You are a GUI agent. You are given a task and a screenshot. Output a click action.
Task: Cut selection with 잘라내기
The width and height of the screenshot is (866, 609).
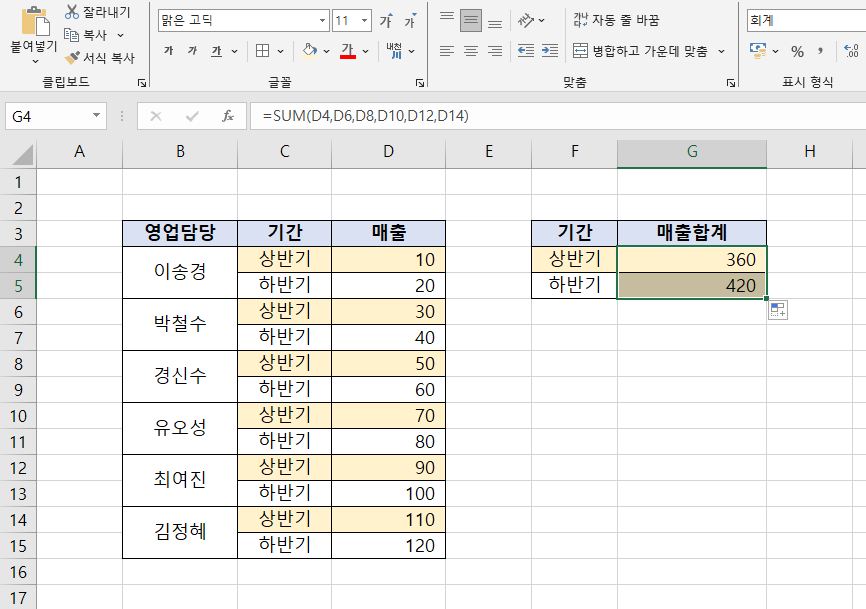98,12
